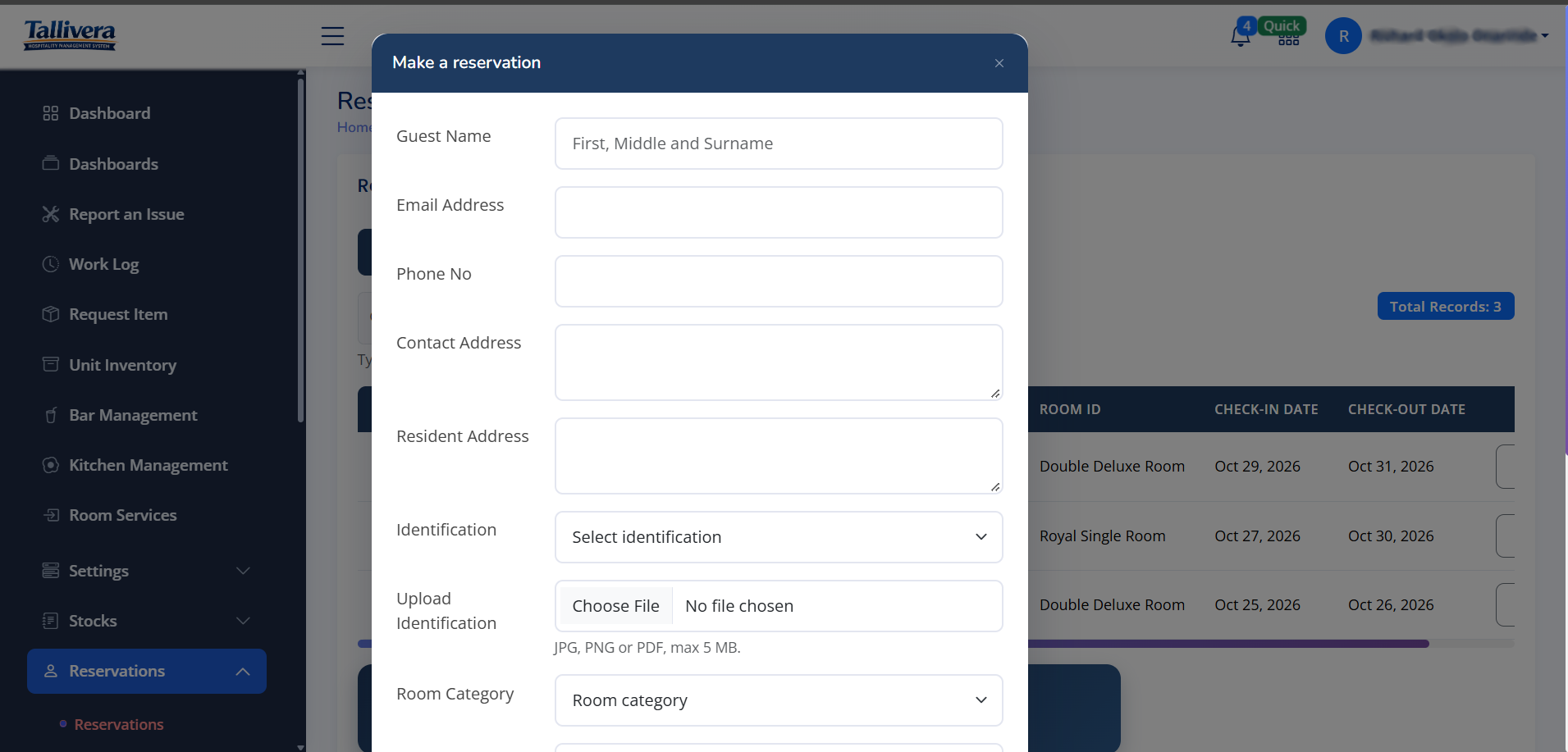
Task: Click the Stocks list icon in the sidebar
Action: [x=51, y=621]
